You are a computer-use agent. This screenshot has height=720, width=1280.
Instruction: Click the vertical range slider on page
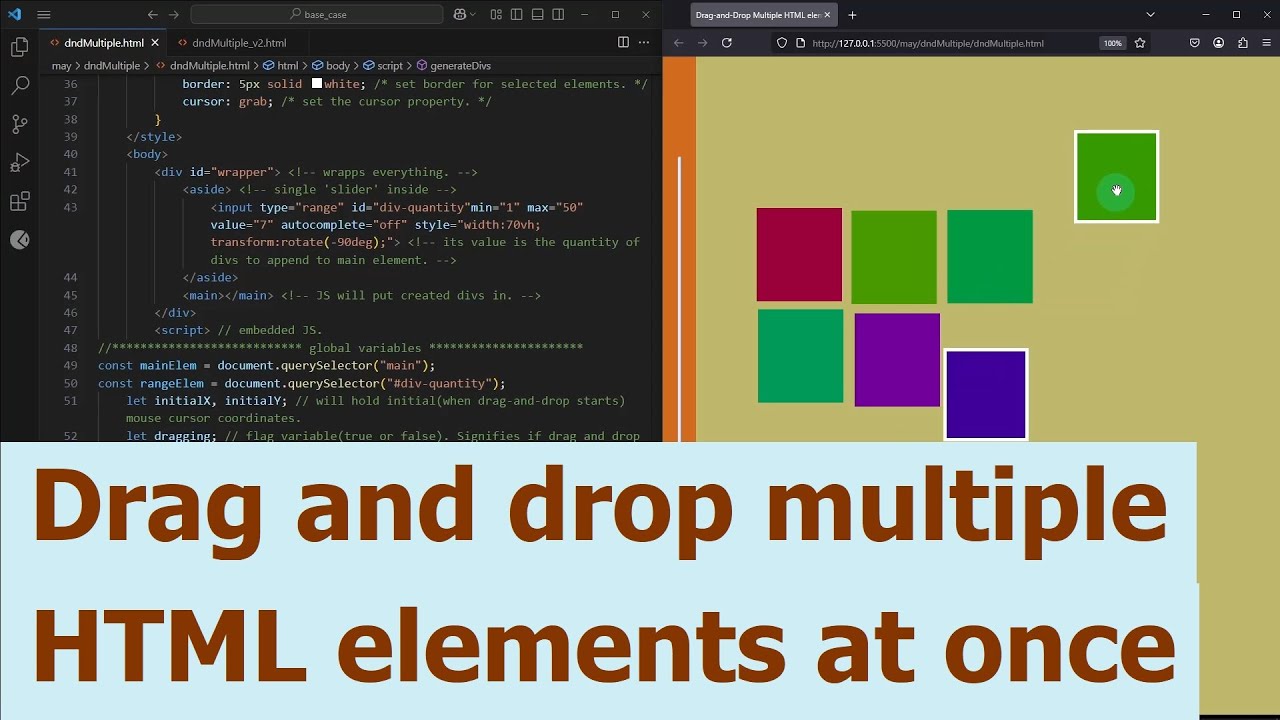pos(680,298)
